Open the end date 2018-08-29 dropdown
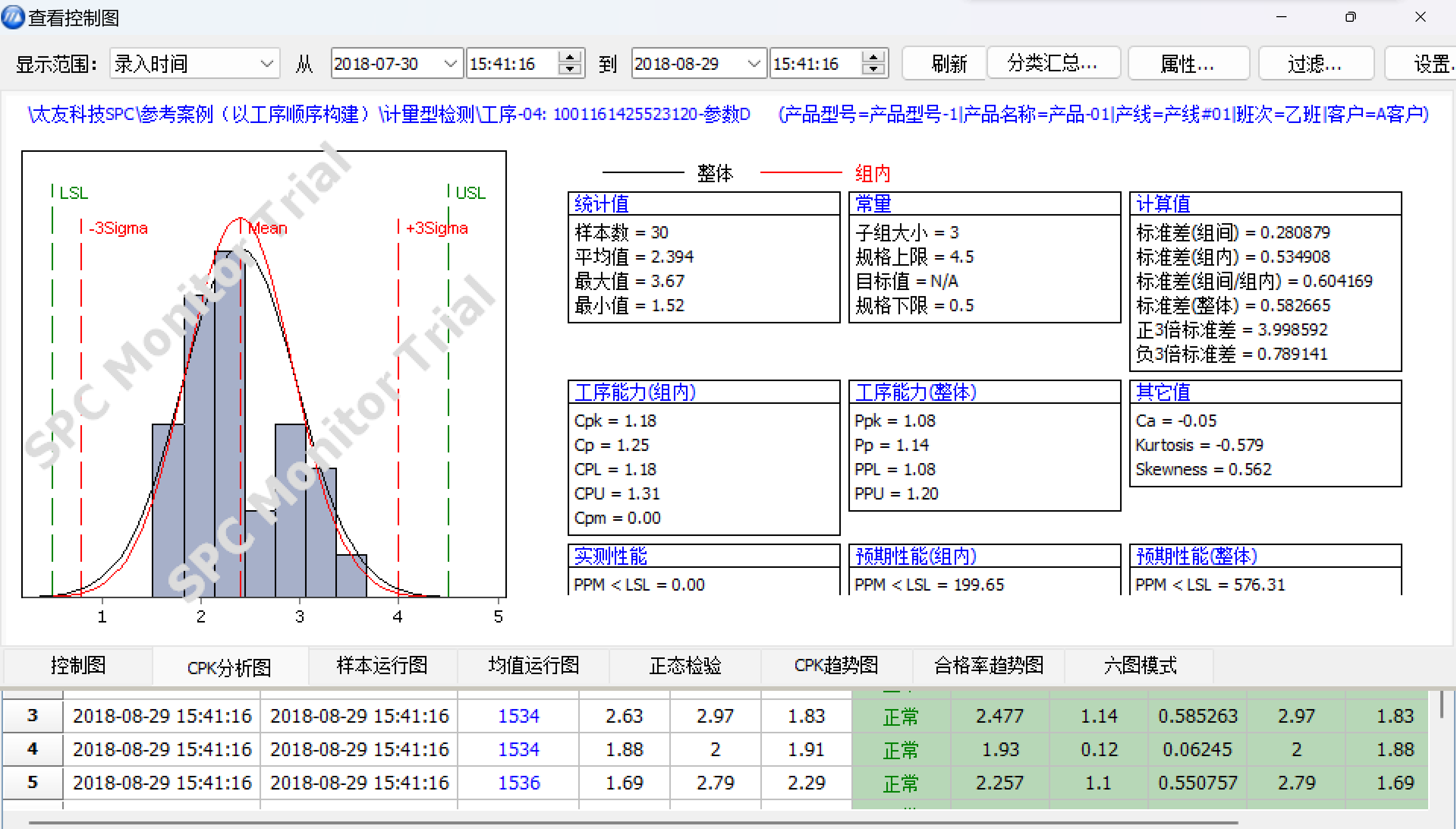The image size is (1456, 829). 754,63
